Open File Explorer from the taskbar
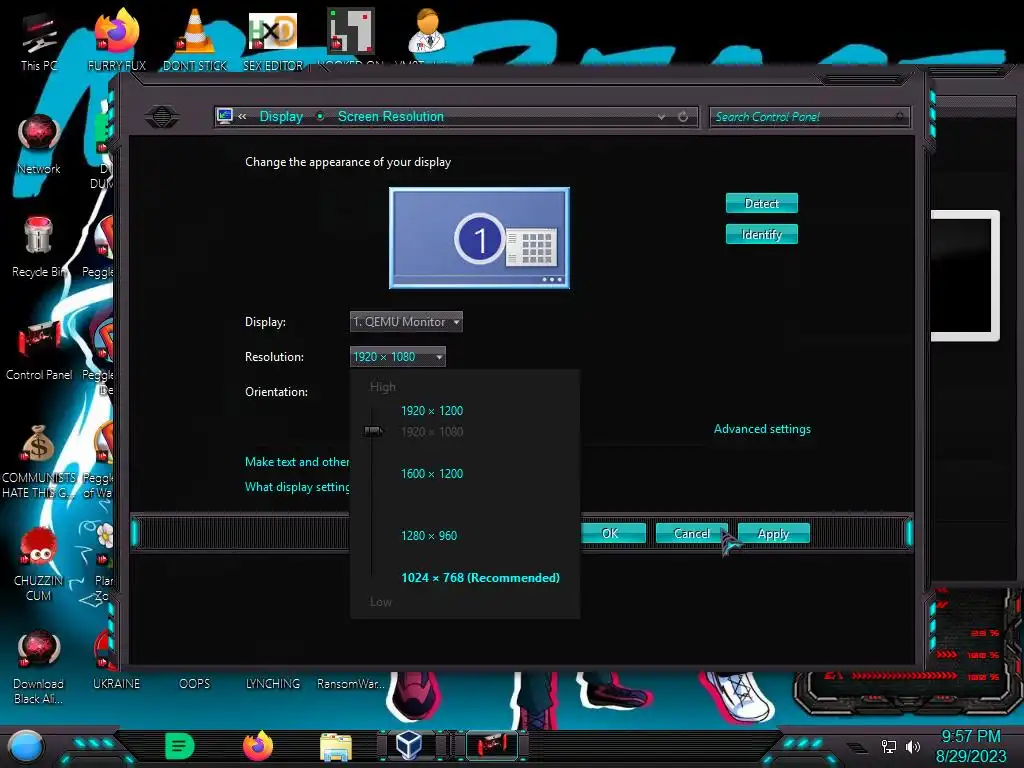1024x768 pixels. (336, 746)
